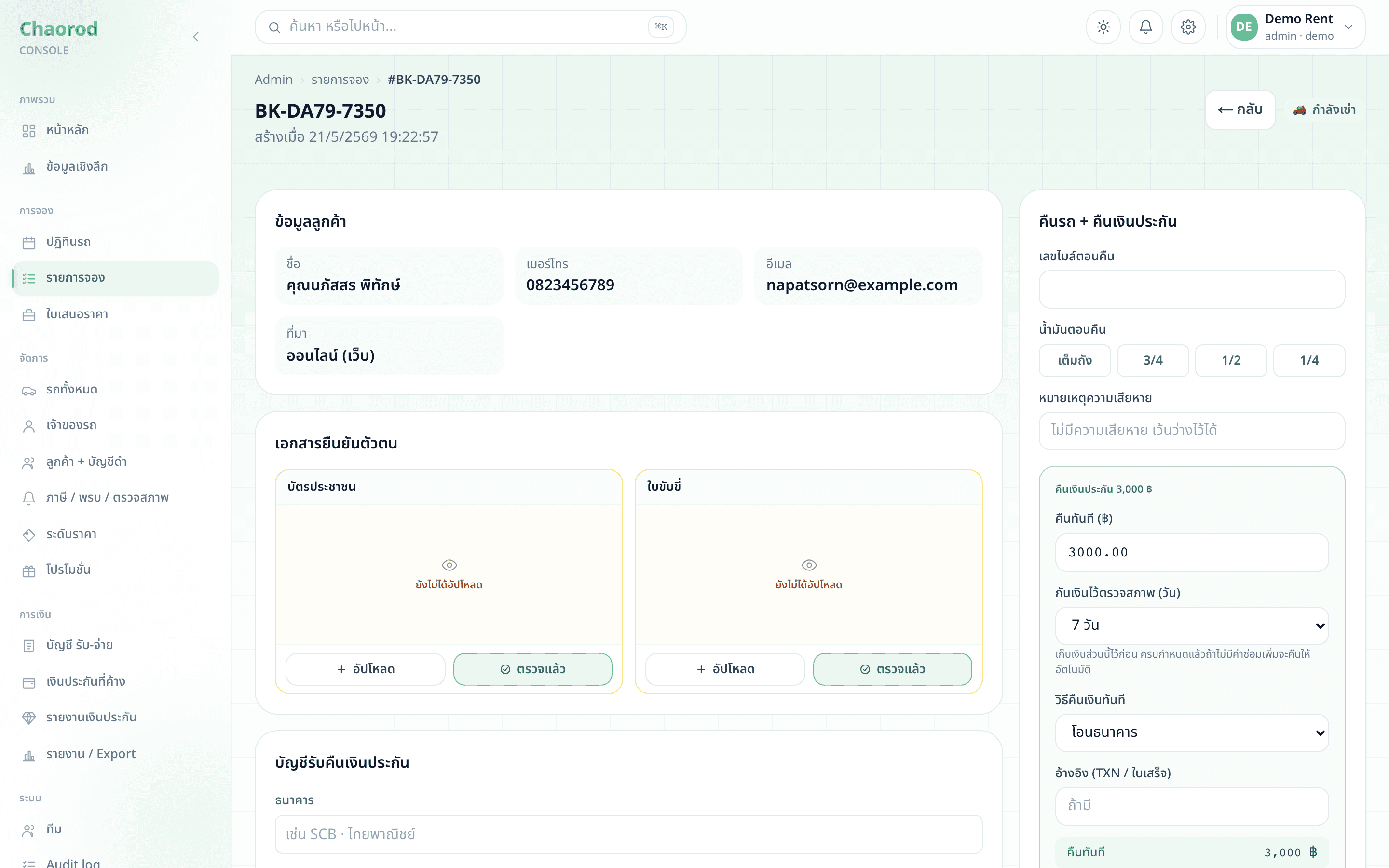The width and height of the screenshot is (1389, 868).
Task: Click the รถทั้งหมด car icon
Action: [29, 391]
